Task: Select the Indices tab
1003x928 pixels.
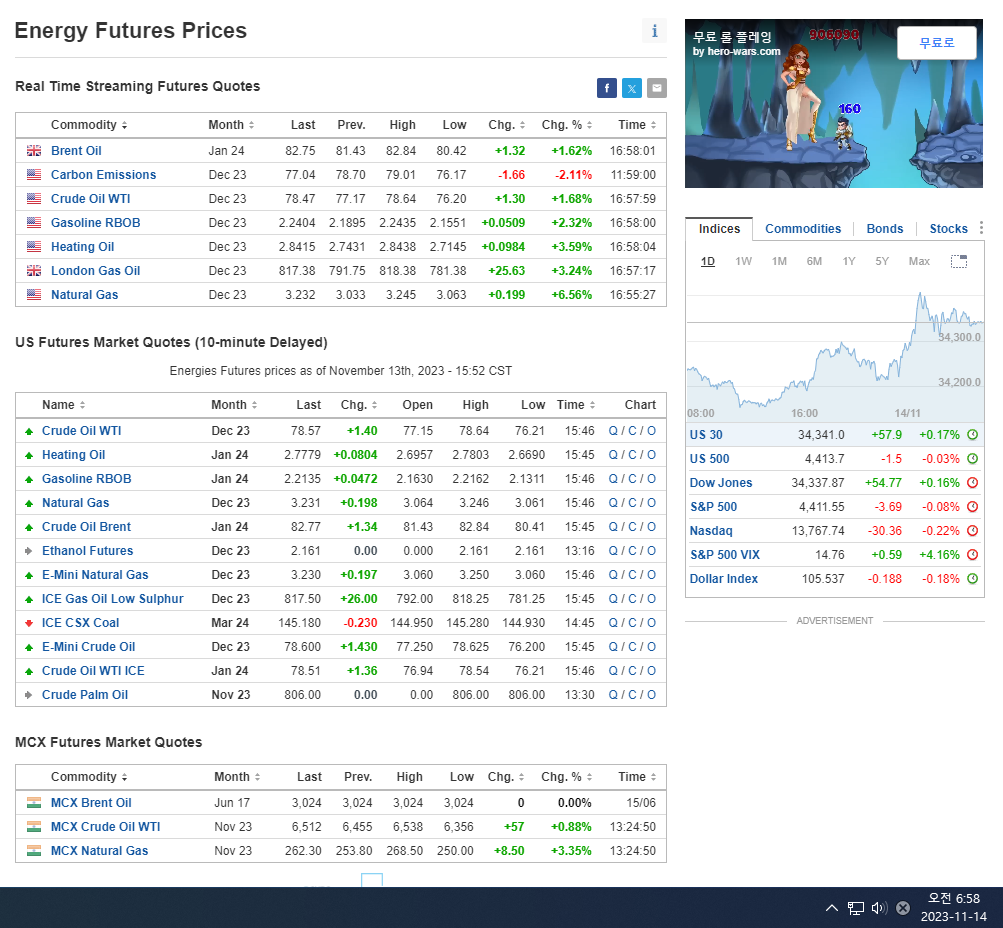Action: coord(719,229)
